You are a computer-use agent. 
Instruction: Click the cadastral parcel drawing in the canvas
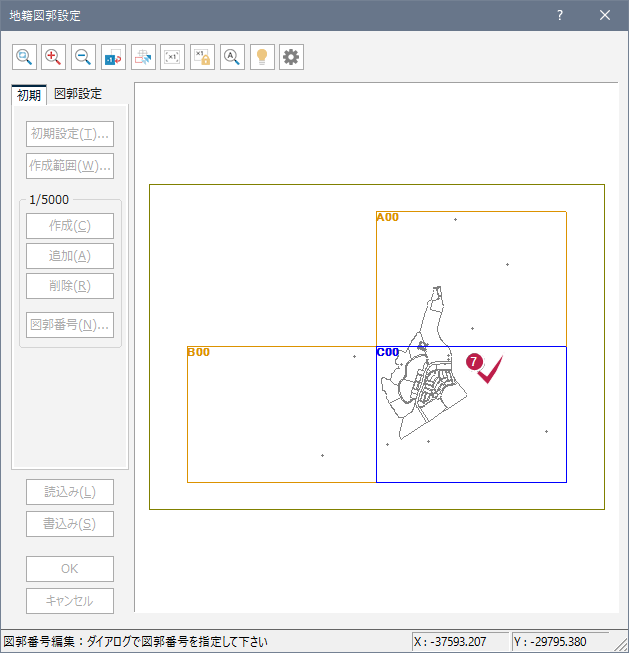tap(424, 363)
